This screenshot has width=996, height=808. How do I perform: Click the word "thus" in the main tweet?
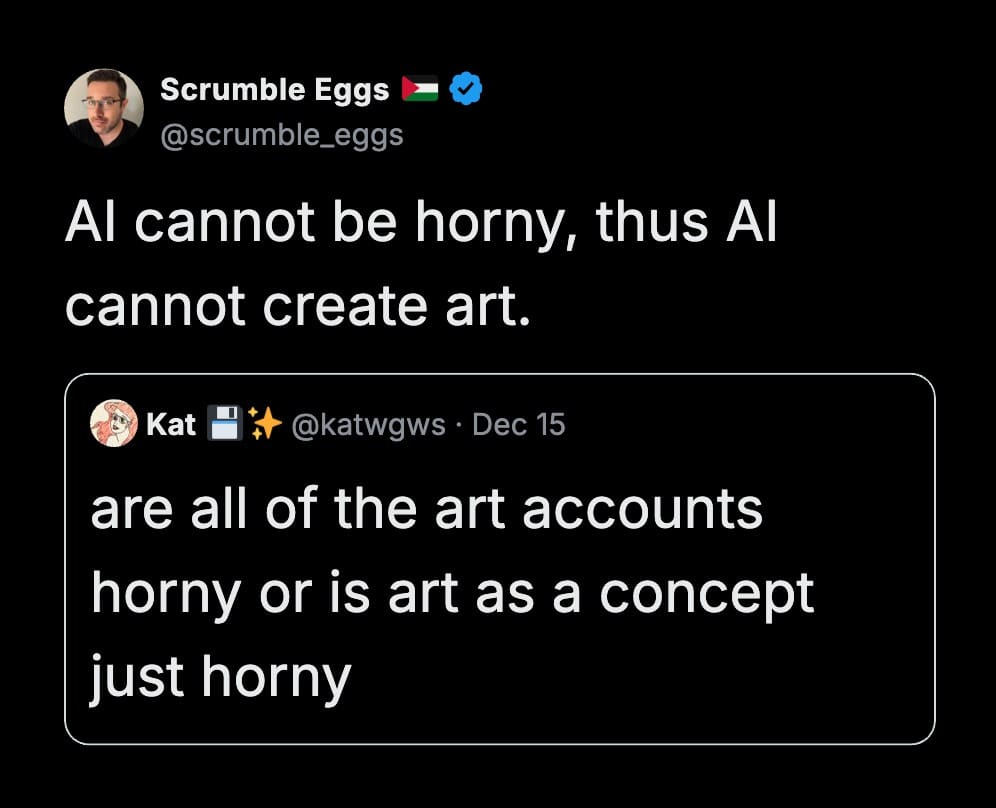pyautogui.click(x=650, y=225)
